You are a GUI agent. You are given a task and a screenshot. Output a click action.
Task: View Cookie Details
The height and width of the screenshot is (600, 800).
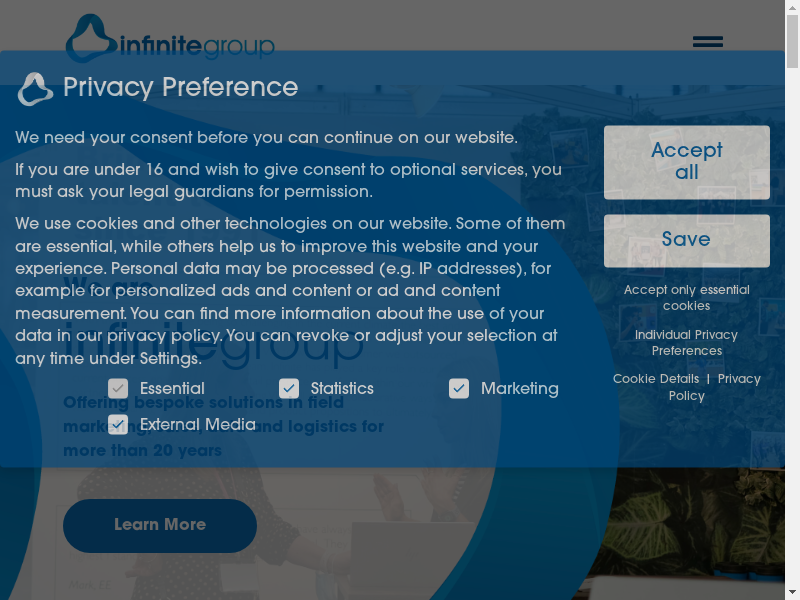[656, 379]
